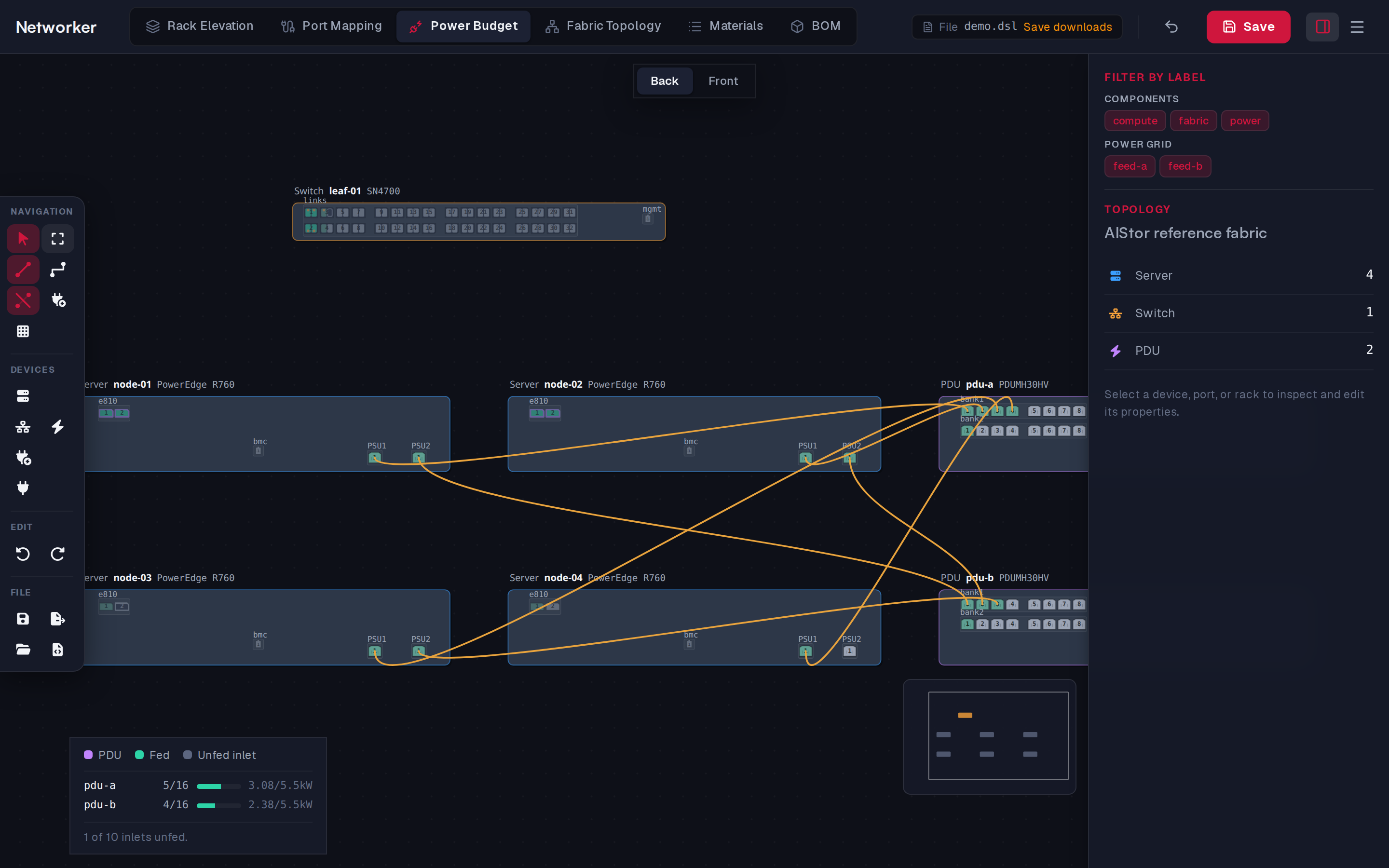This screenshot has width=1389, height=868.
Task: Switch rack view to Back
Action: [664, 81]
